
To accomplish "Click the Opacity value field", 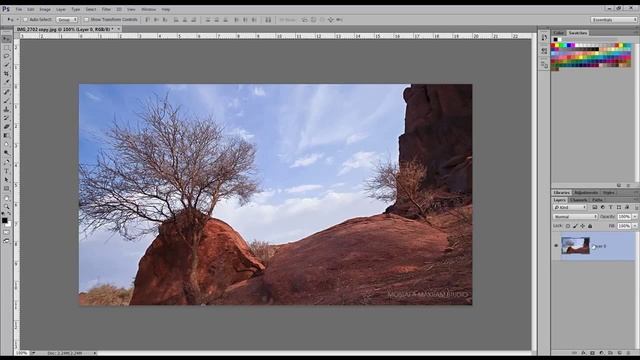I will click(624, 217).
